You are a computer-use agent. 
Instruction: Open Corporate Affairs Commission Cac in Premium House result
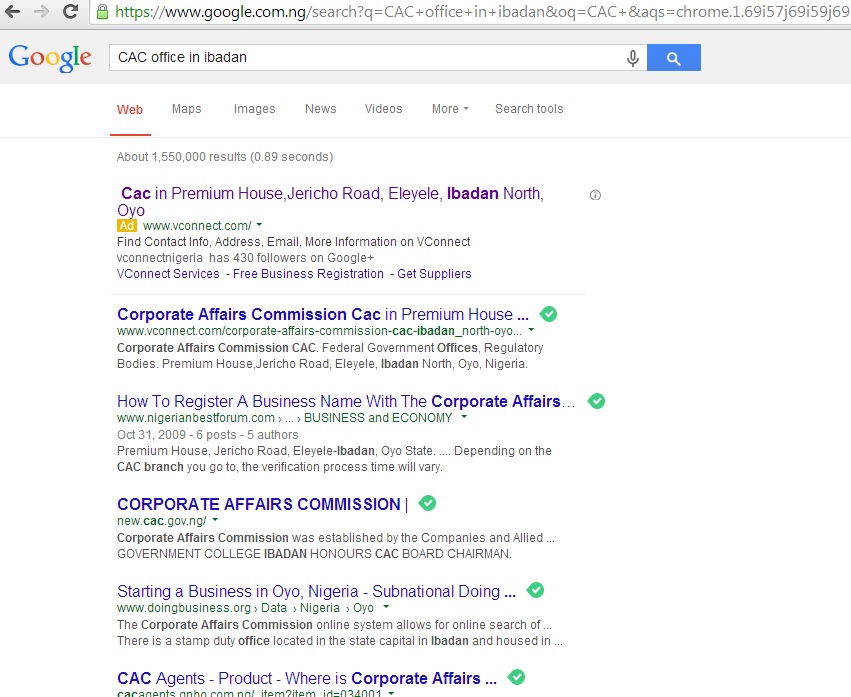[x=323, y=314]
